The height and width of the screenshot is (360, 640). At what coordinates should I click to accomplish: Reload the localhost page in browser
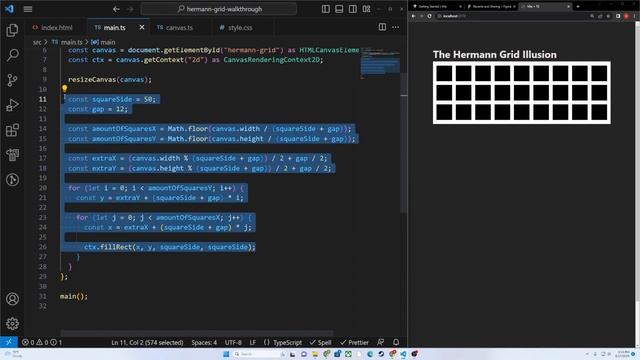click(429, 16)
